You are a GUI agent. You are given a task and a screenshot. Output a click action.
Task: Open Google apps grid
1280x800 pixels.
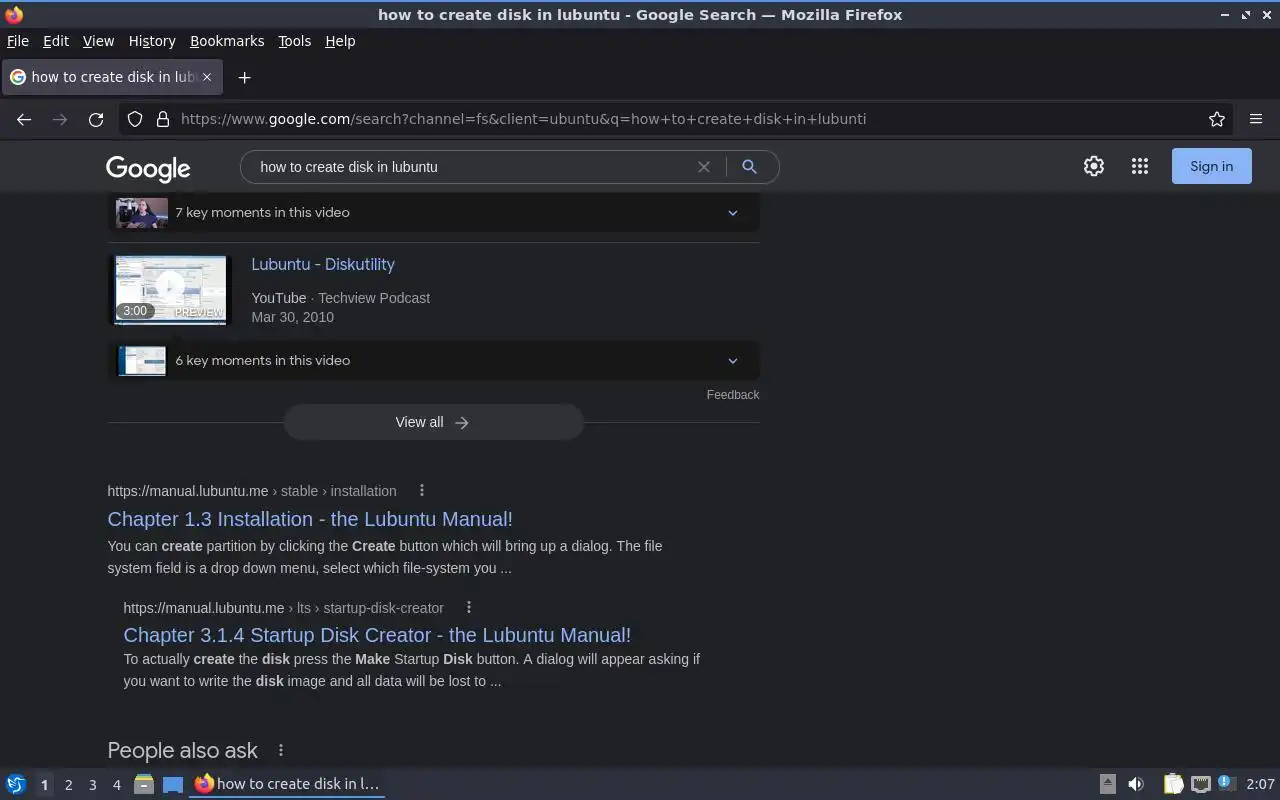[1140, 167]
